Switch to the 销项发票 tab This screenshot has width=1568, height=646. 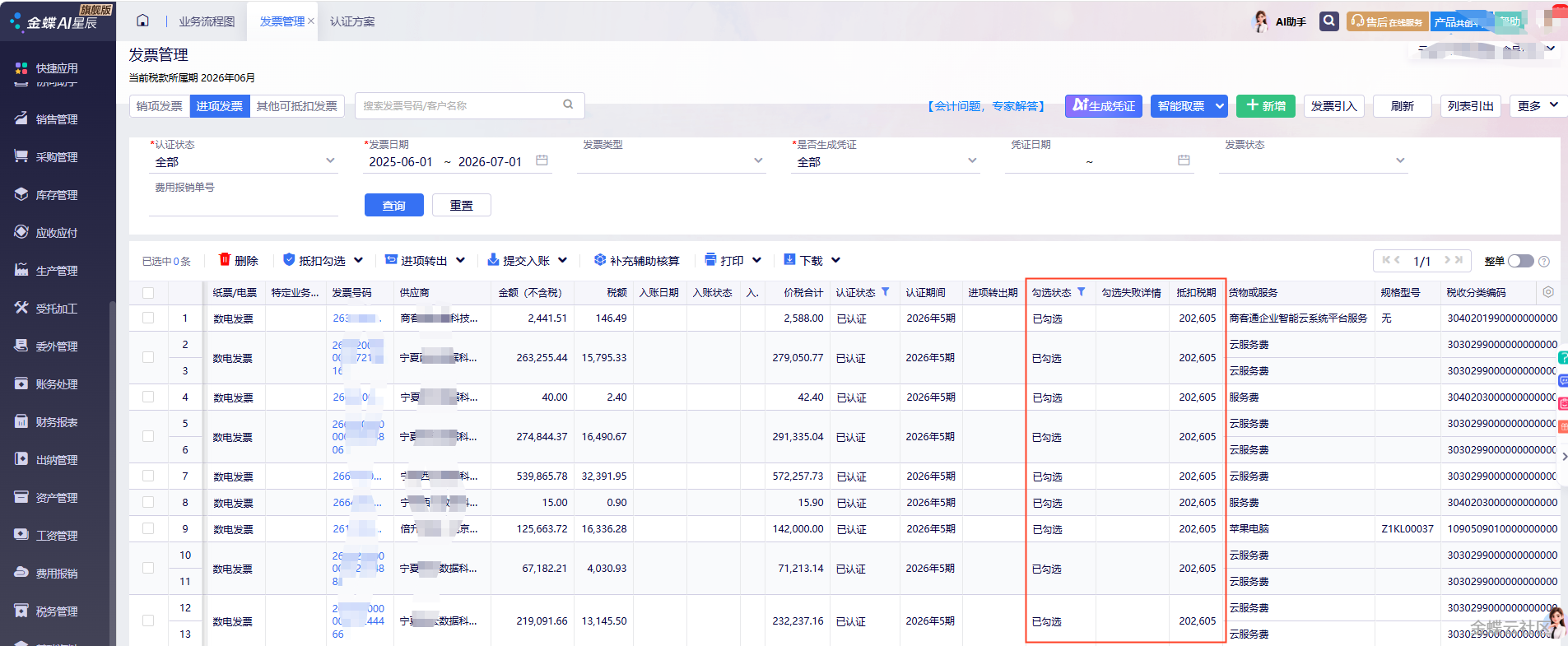point(160,106)
